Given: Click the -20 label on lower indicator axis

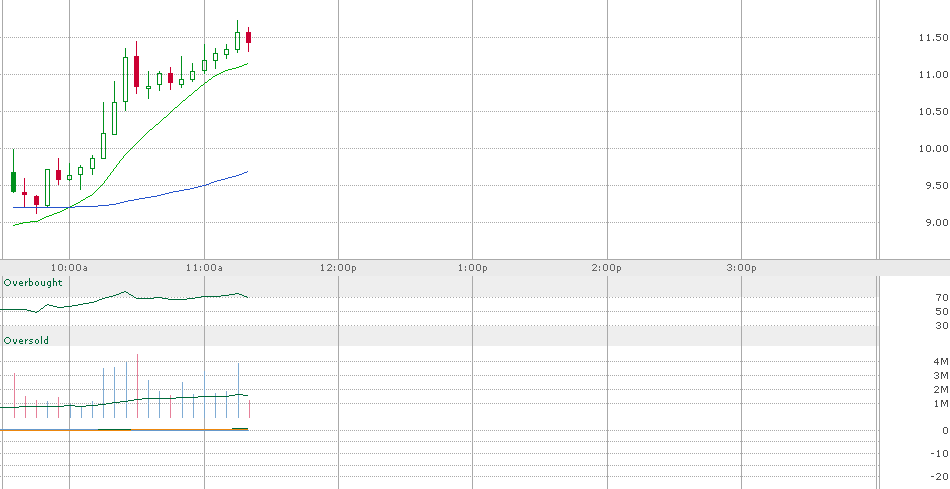Looking at the screenshot, I should tap(940, 476).
